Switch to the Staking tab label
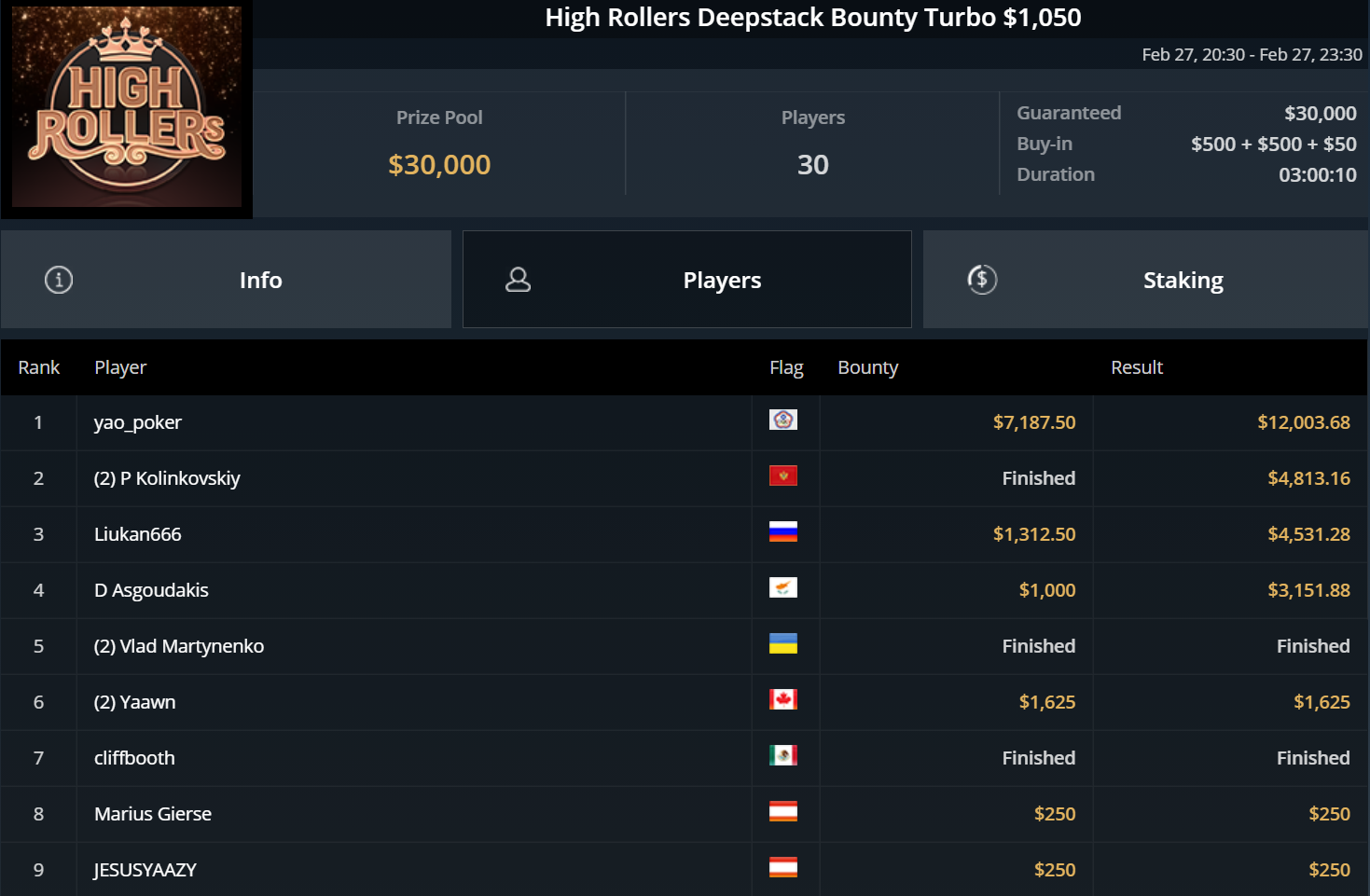Image resolution: width=1370 pixels, height=896 pixels. pyautogui.click(x=1183, y=281)
